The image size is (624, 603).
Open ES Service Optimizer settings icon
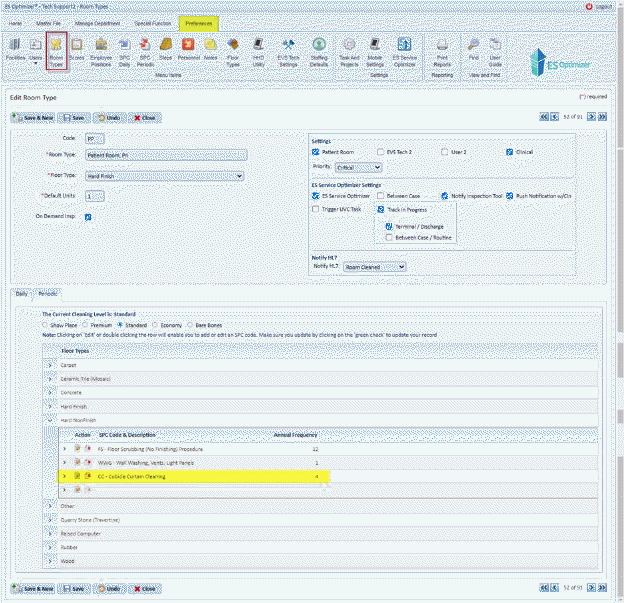tap(404, 48)
